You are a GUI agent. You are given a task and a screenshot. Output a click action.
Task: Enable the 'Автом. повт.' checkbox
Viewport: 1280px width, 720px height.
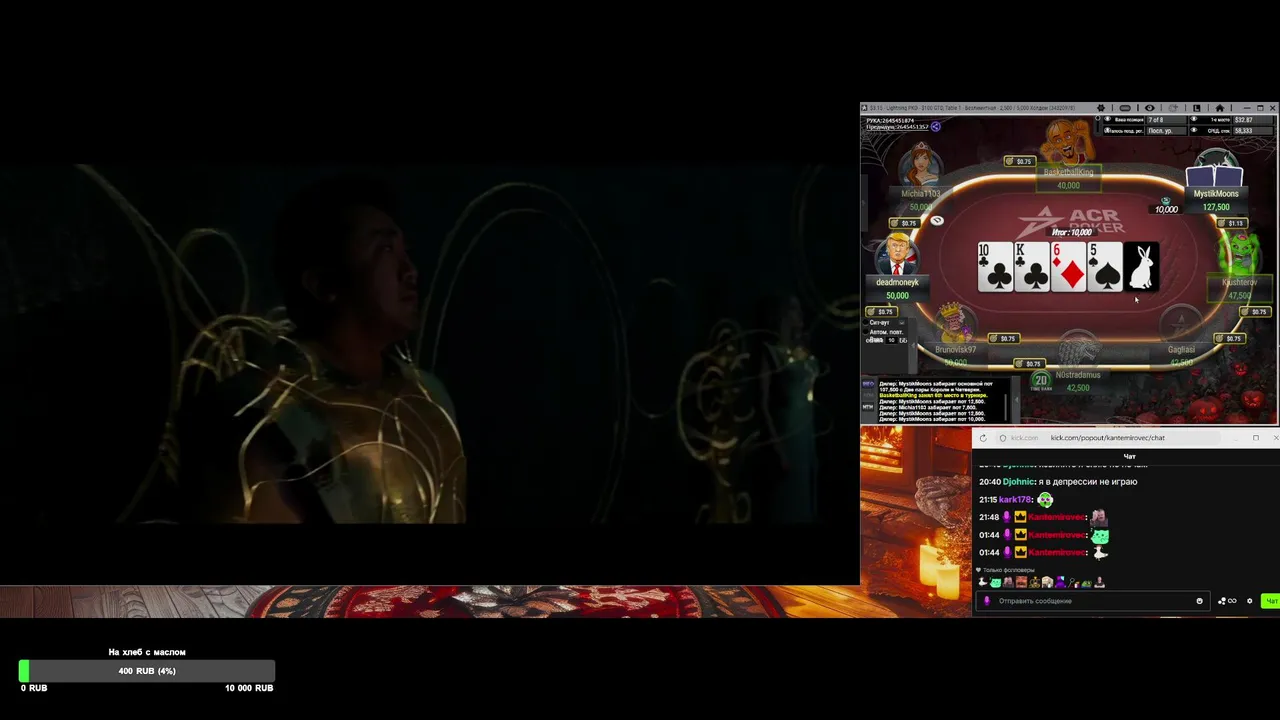click(866, 332)
